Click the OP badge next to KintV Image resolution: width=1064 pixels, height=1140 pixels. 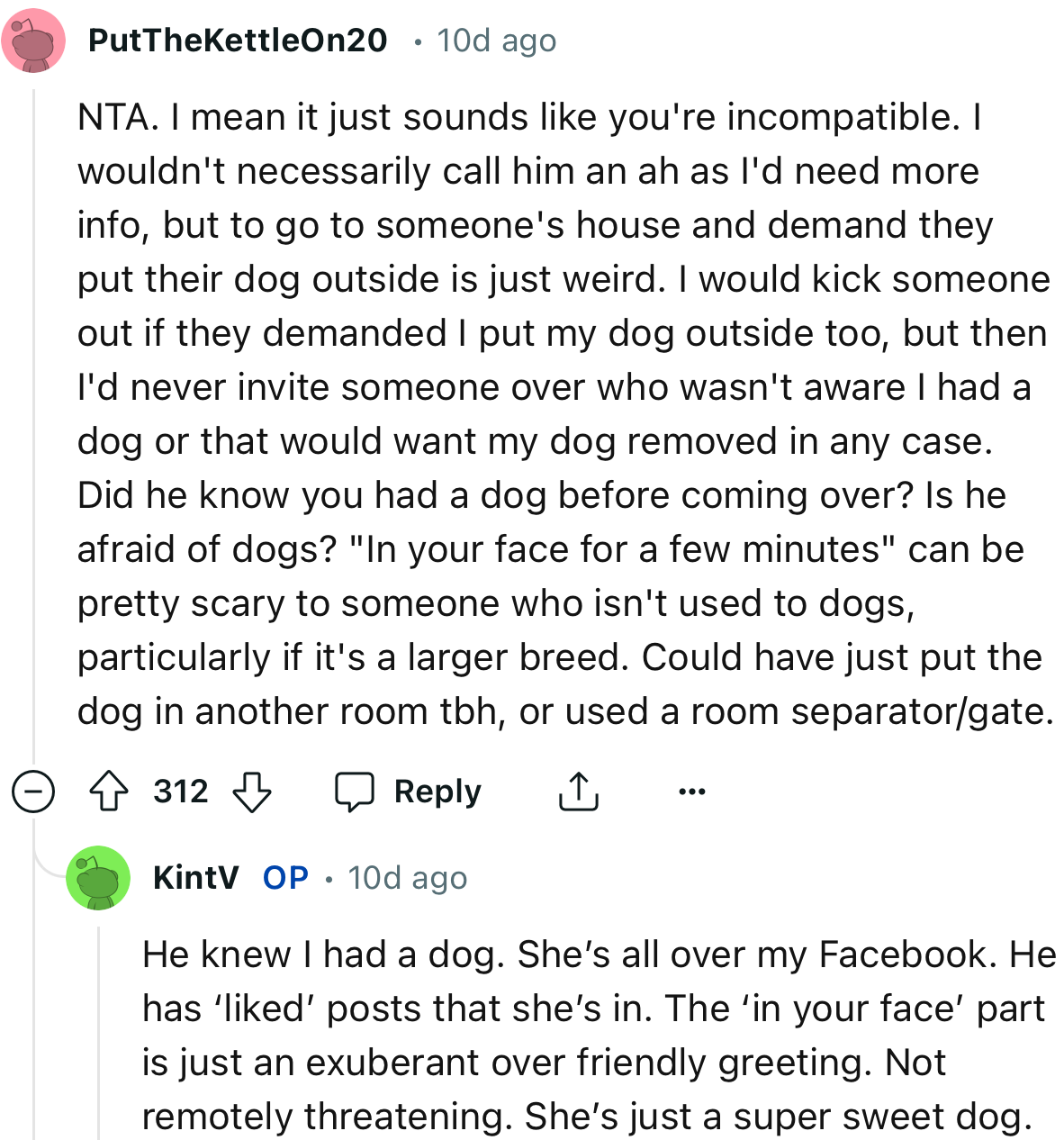coord(285,878)
